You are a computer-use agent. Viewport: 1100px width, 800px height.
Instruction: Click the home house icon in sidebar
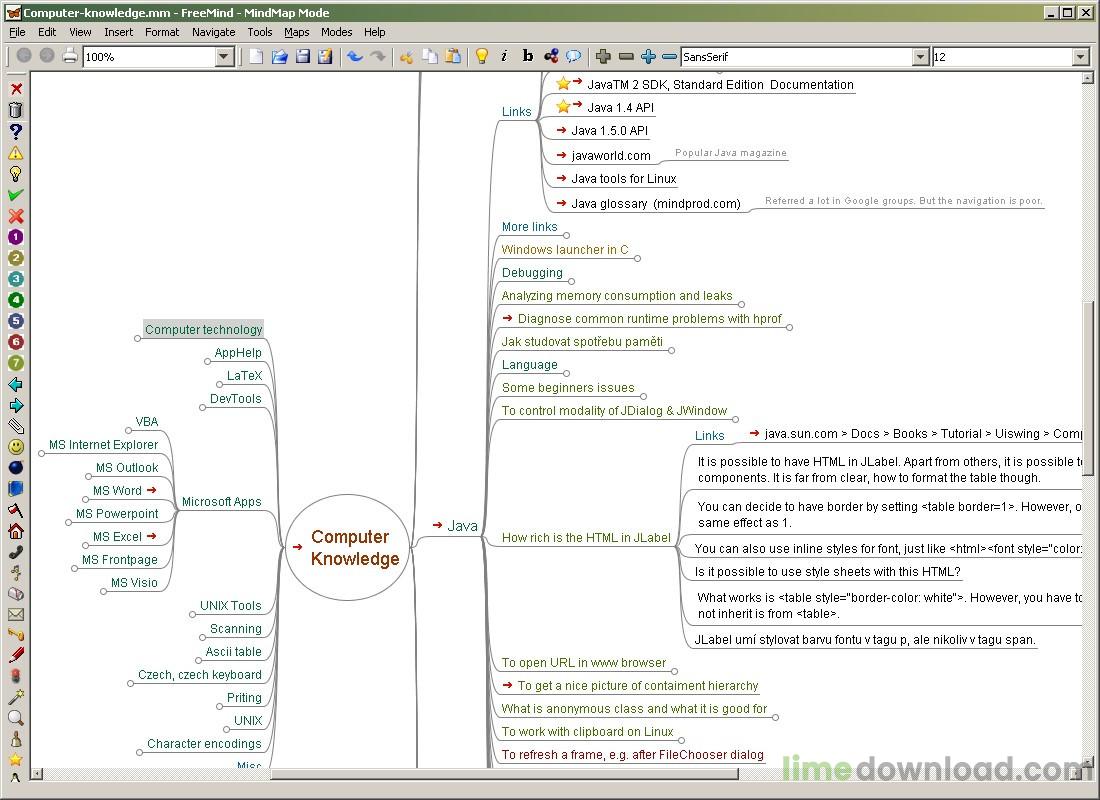[15, 531]
